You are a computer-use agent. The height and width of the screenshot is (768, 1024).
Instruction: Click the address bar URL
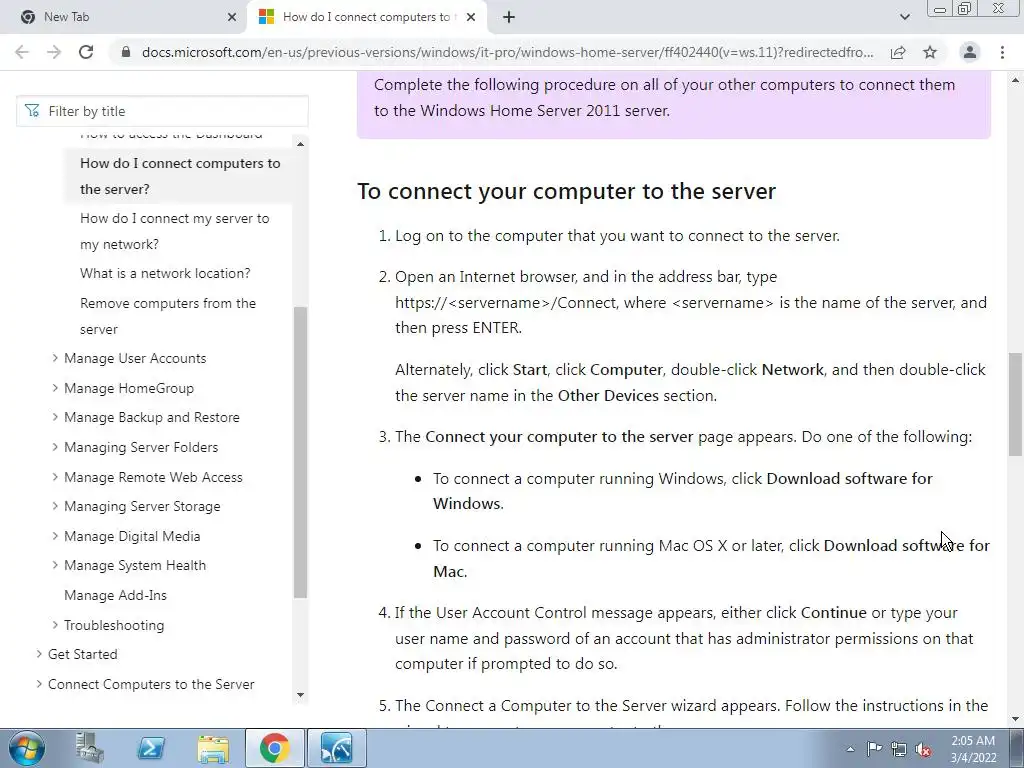pyautogui.click(x=507, y=52)
